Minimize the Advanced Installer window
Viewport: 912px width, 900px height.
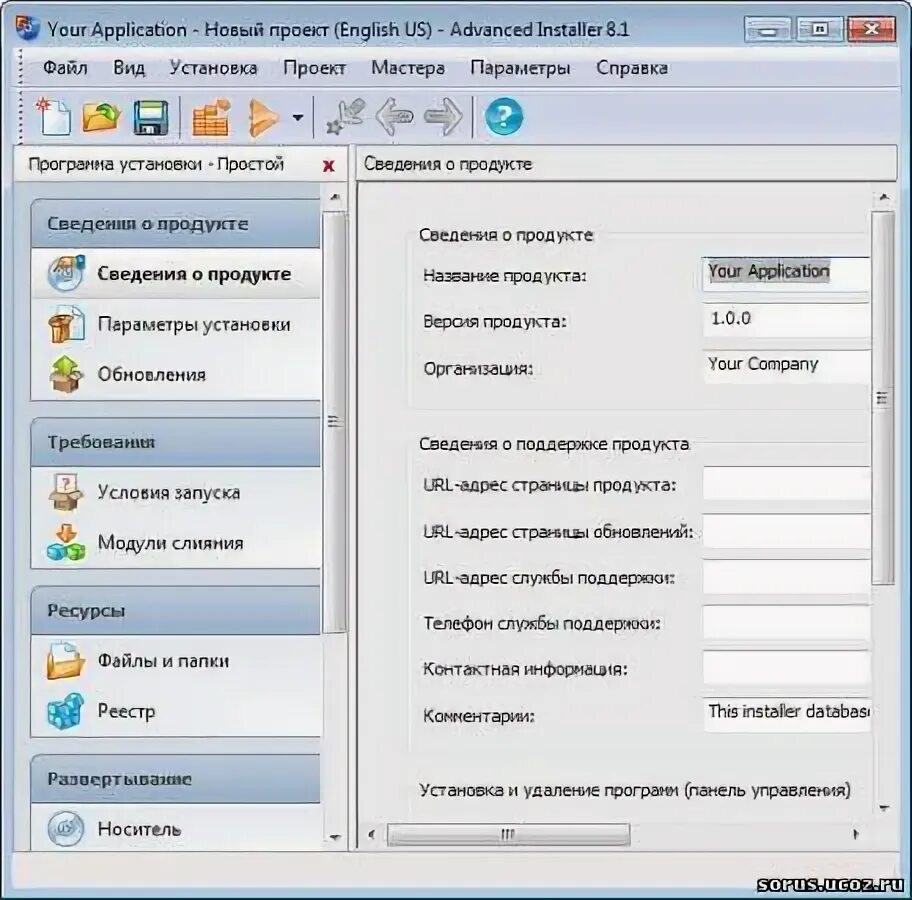[x=767, y=29]
